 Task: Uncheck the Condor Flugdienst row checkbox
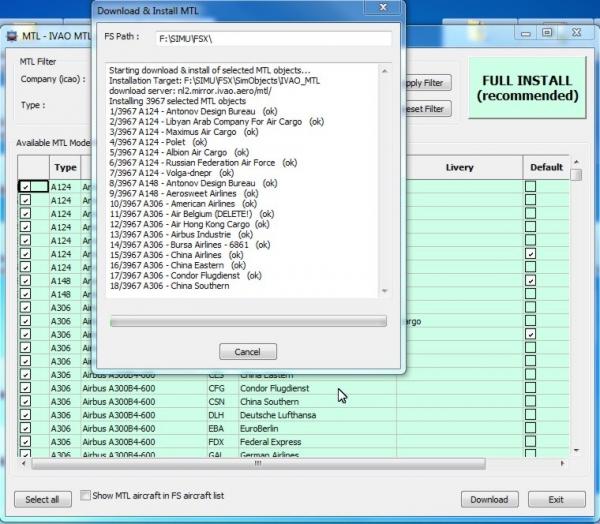[x=25, y=388]
